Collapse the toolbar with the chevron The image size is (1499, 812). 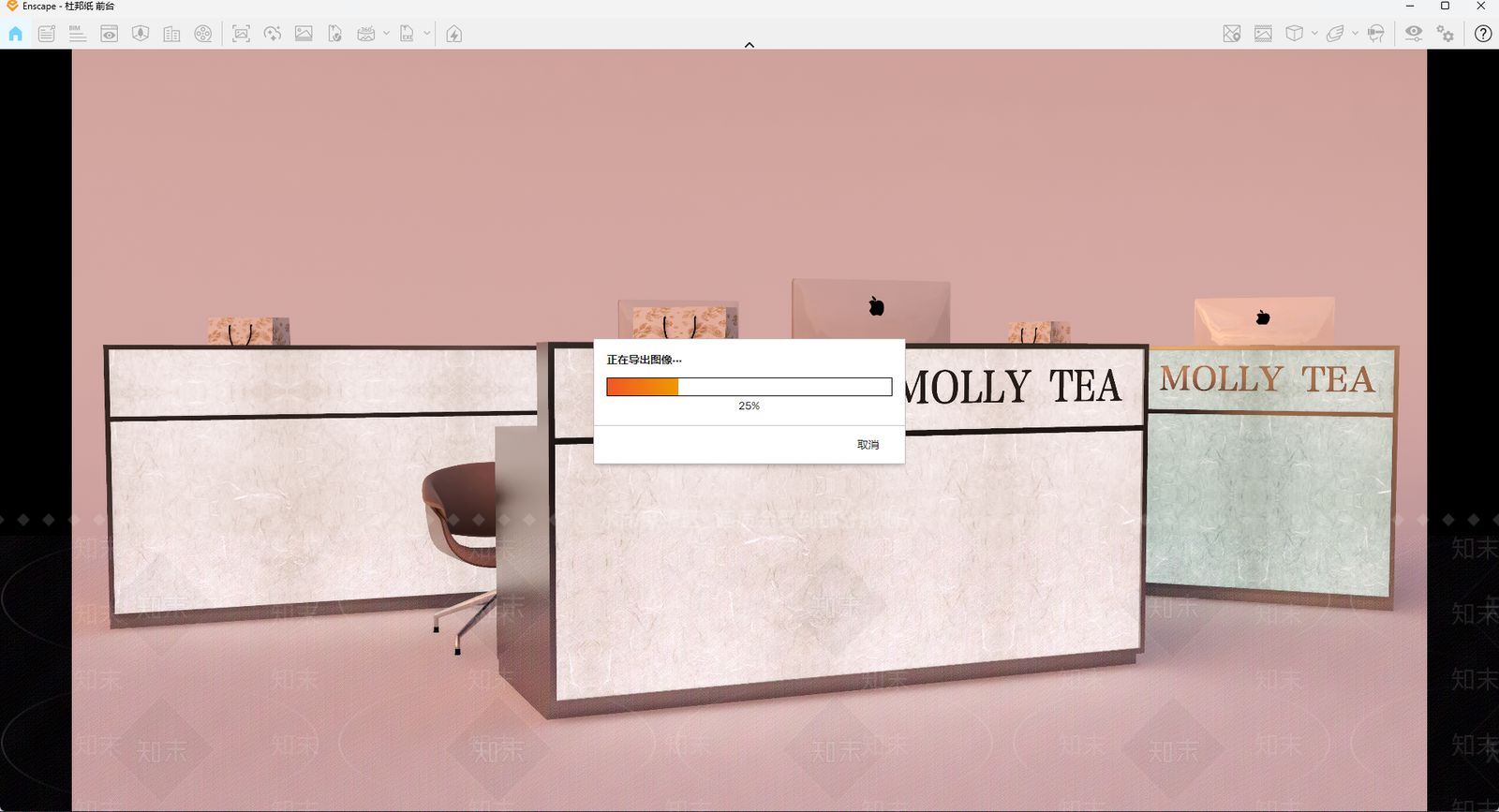(x=749, y=45)
